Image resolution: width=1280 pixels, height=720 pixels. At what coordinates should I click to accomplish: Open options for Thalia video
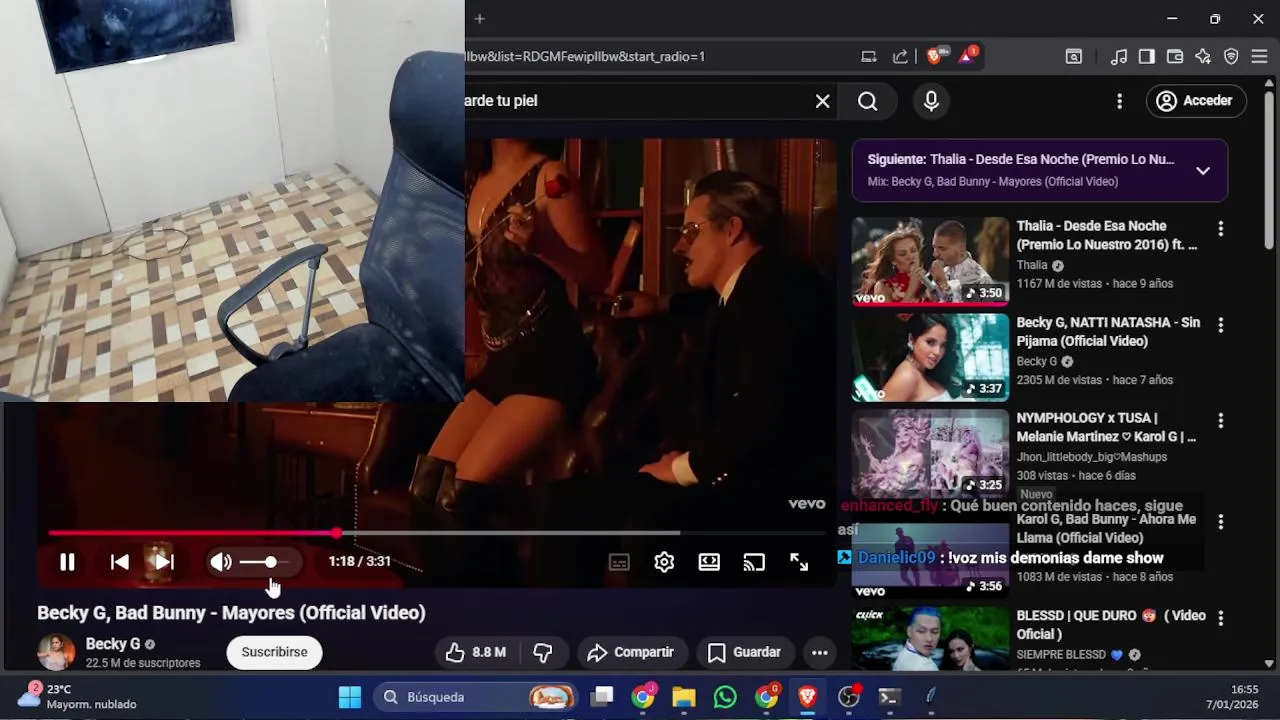point(1221,229)
